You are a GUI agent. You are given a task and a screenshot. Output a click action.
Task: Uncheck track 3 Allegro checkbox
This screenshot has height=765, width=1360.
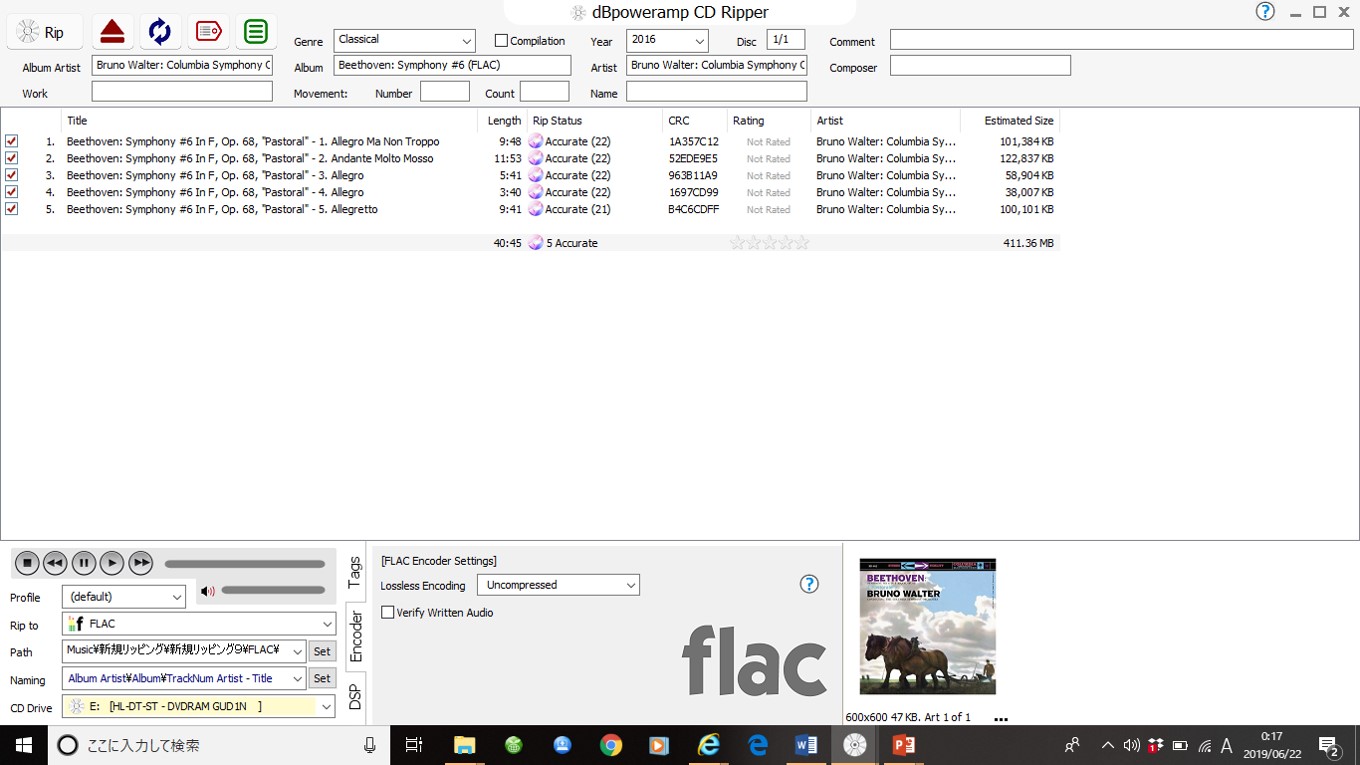tap(11, 175)
